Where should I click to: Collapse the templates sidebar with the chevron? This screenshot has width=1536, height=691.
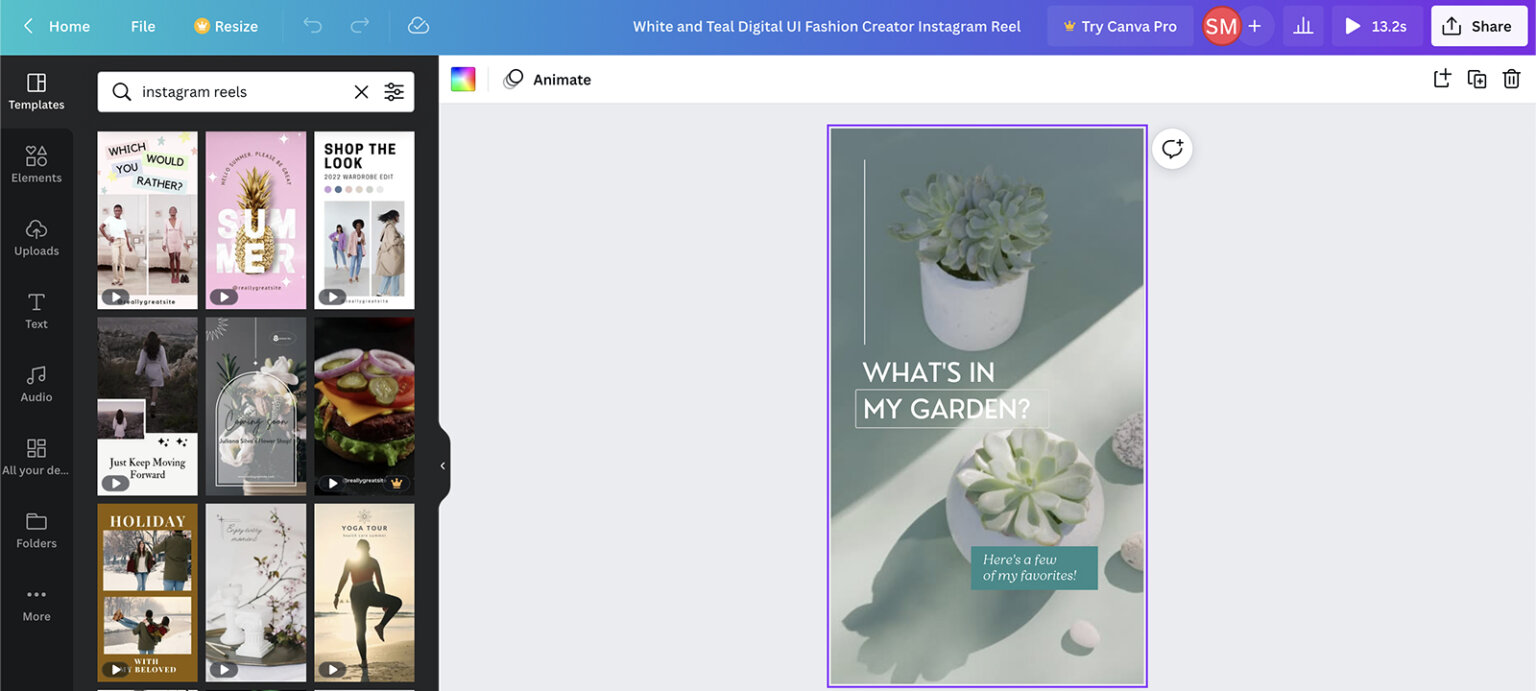pos(442,464)
